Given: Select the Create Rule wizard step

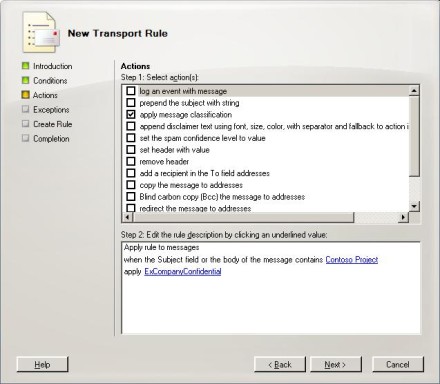Looking at the screenshot, I should tap(53, 124).
